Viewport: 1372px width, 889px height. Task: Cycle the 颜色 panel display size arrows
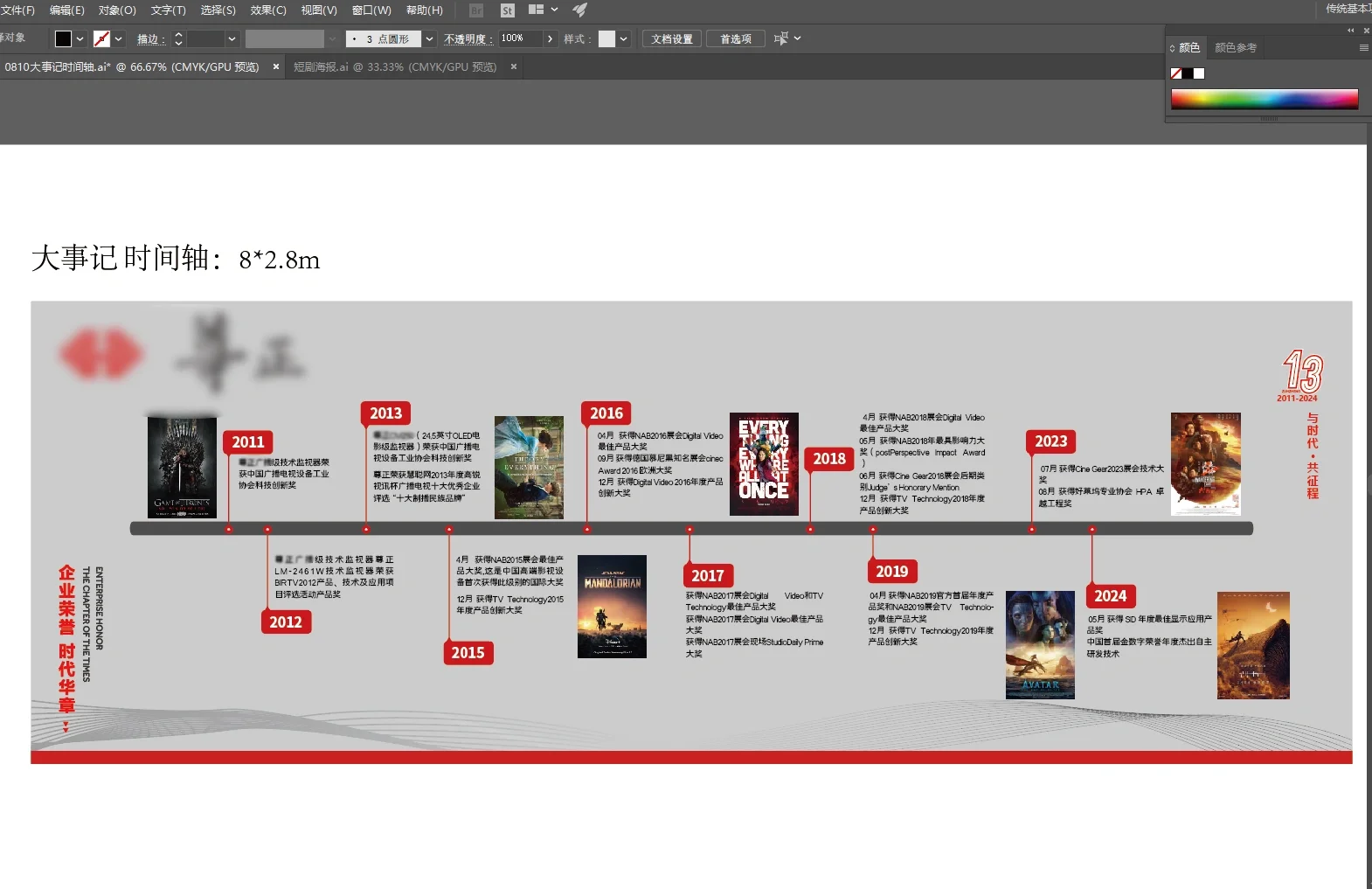1173,48
